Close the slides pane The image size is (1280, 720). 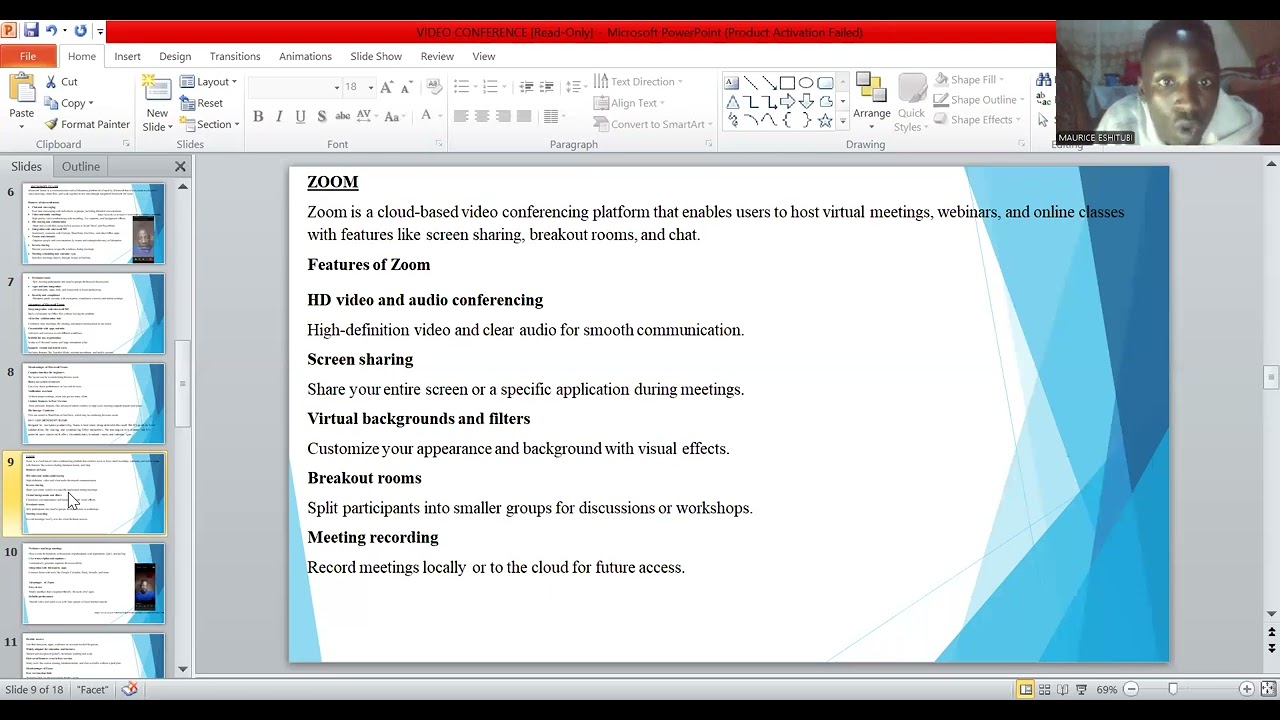coord(180,167)
